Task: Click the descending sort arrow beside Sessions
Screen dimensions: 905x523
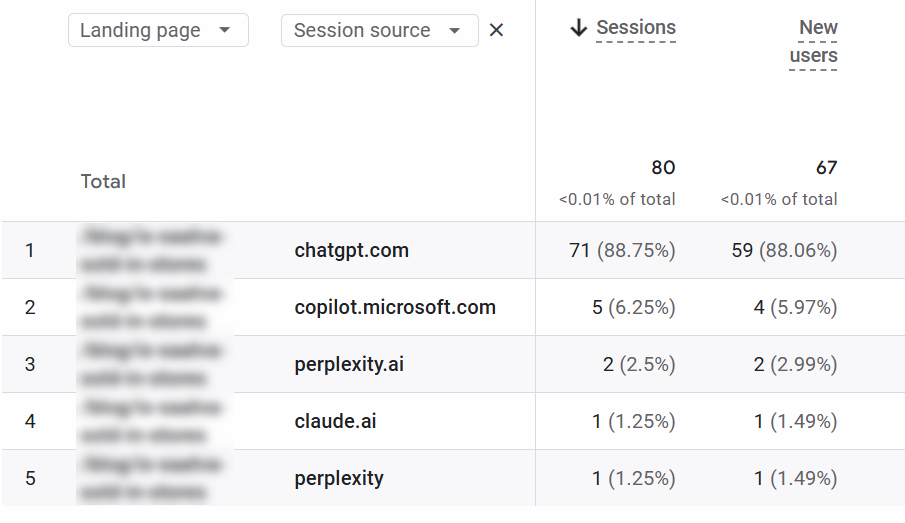Action: tap(578, 28)
